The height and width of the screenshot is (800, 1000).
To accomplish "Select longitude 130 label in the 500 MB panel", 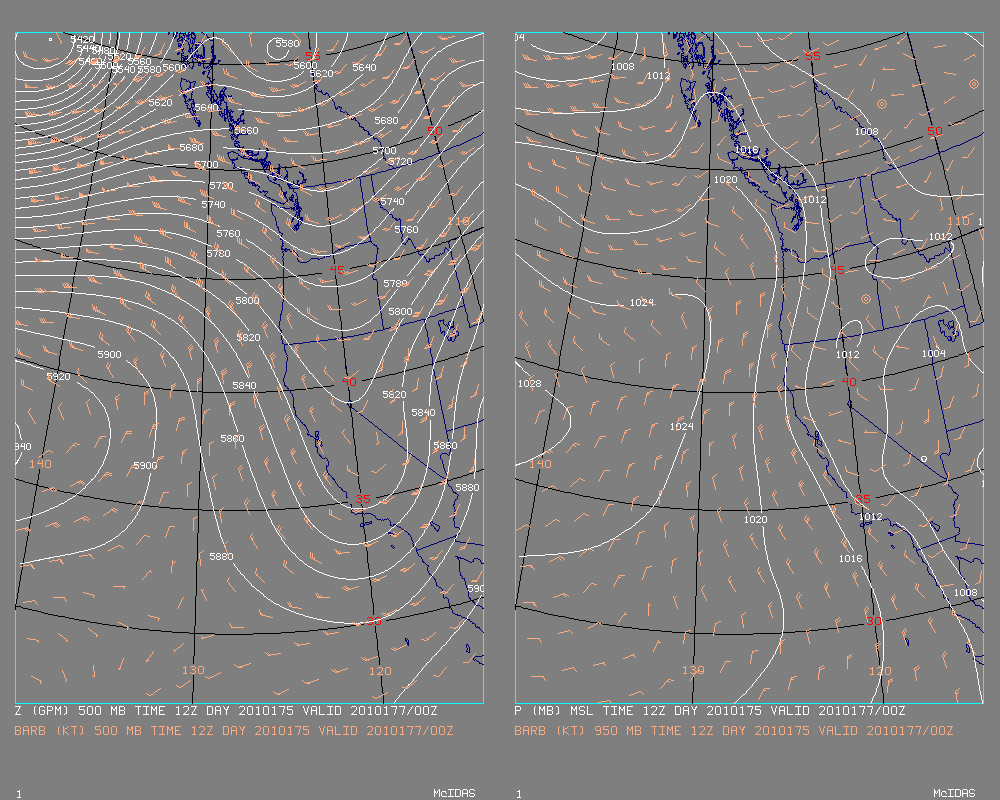I will (x=193, y=670).
